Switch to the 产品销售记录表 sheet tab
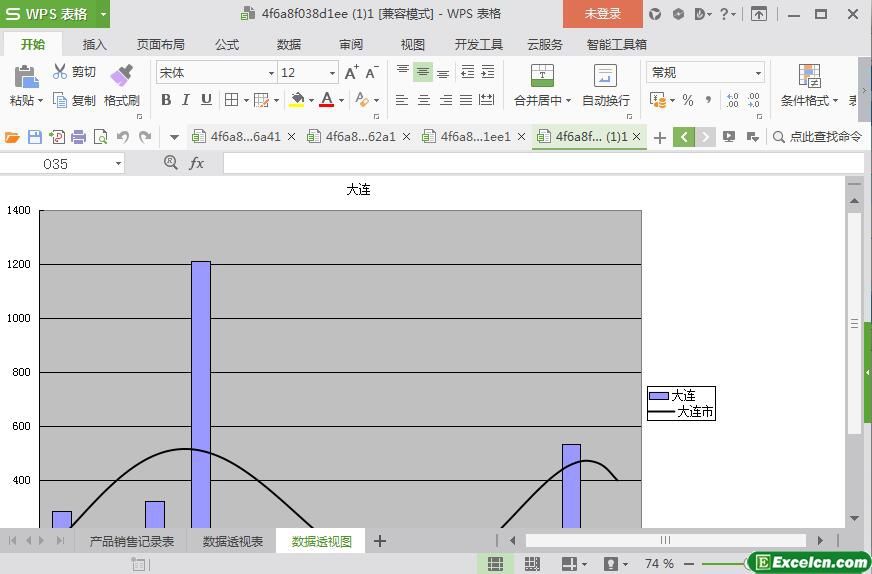This screenshot has height=574, width=872. coord(131,541)
